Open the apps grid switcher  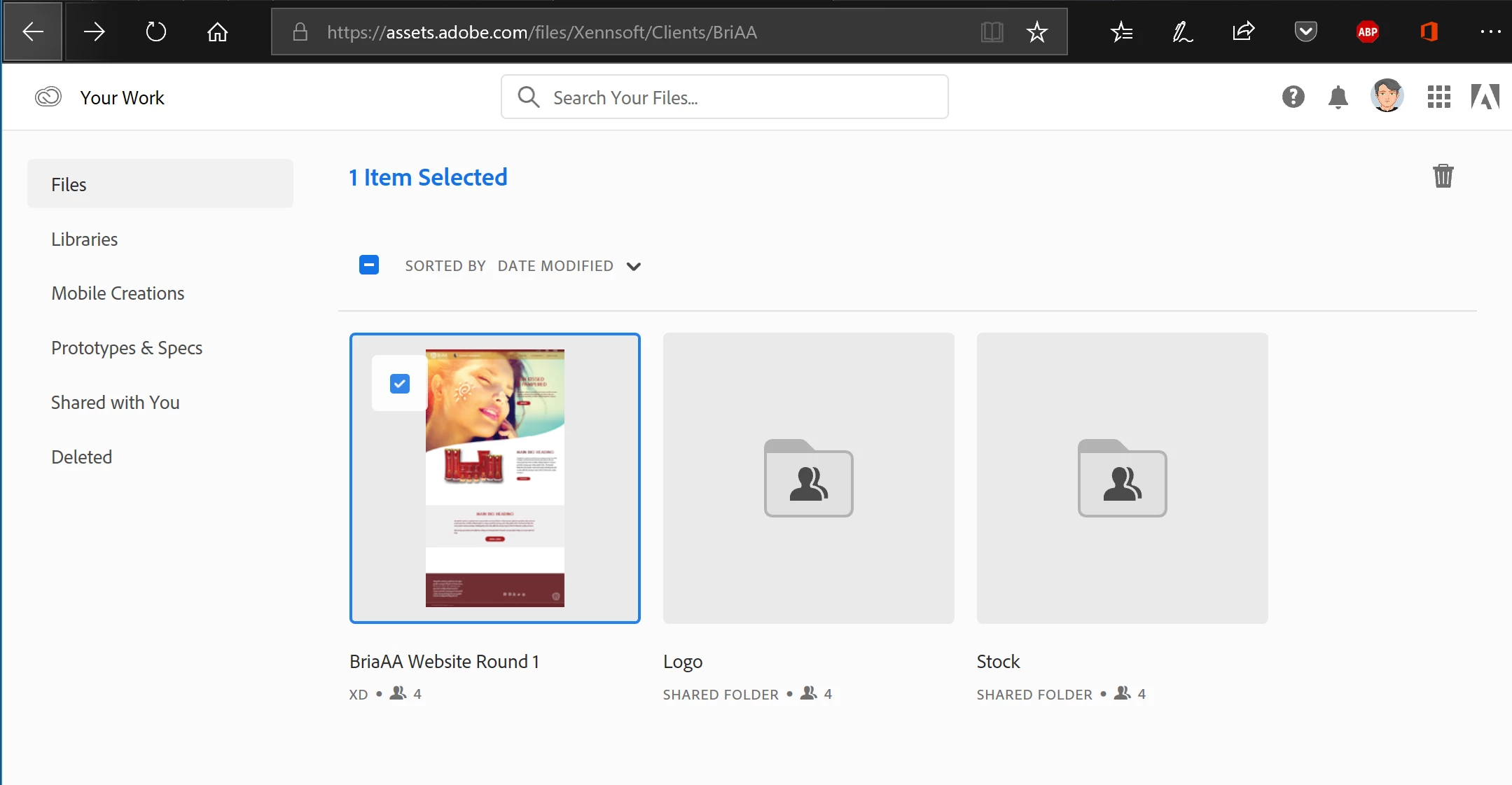1438,97
